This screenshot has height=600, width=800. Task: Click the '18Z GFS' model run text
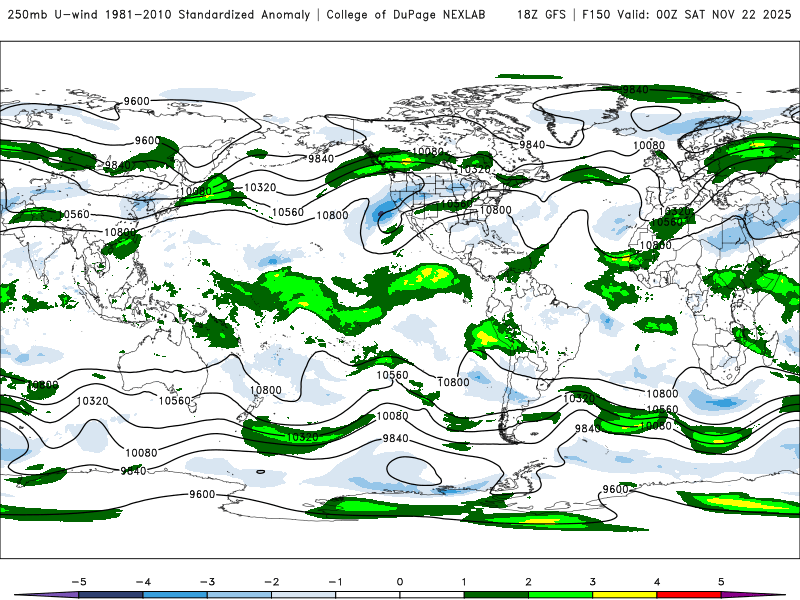(541, 14)
